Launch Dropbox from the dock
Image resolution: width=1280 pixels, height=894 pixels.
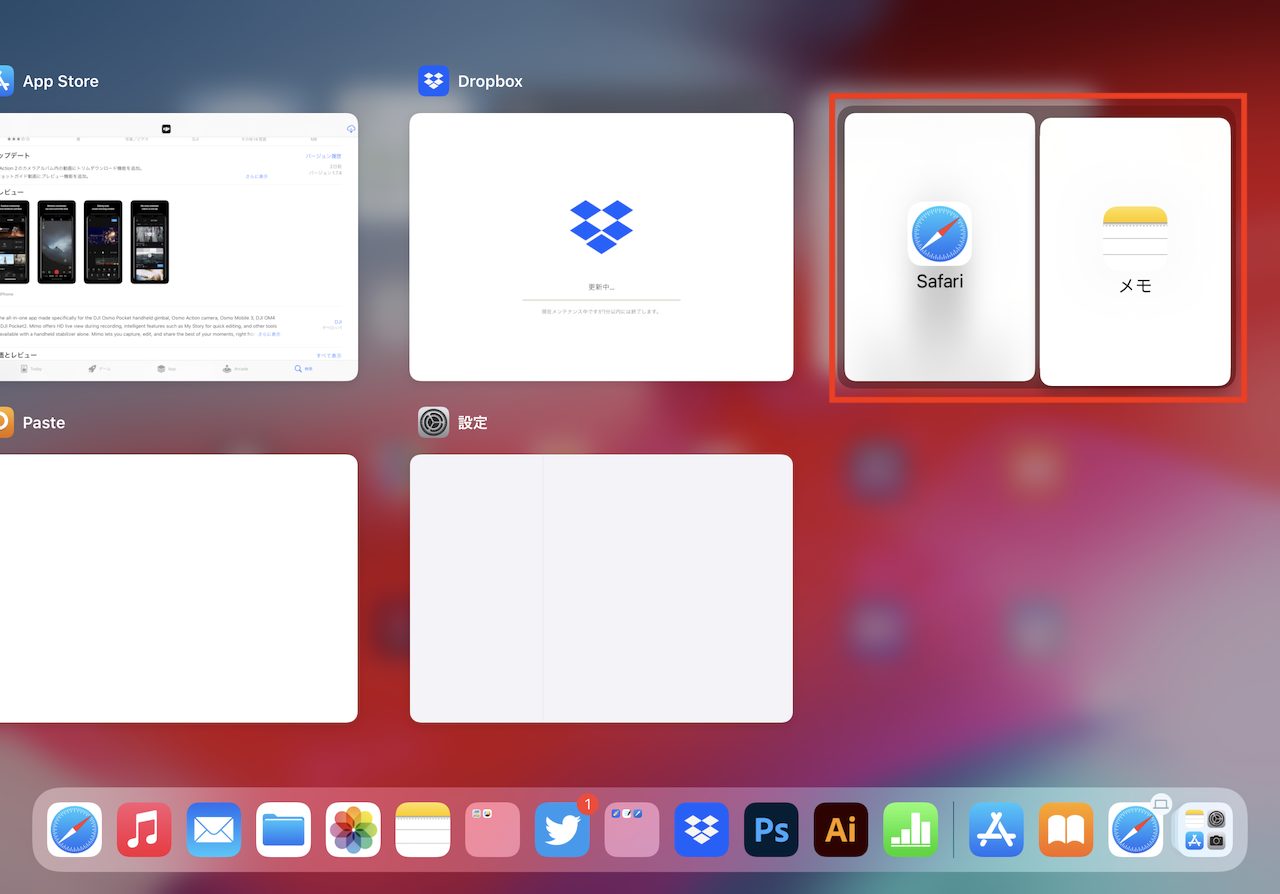coord(702,829)
